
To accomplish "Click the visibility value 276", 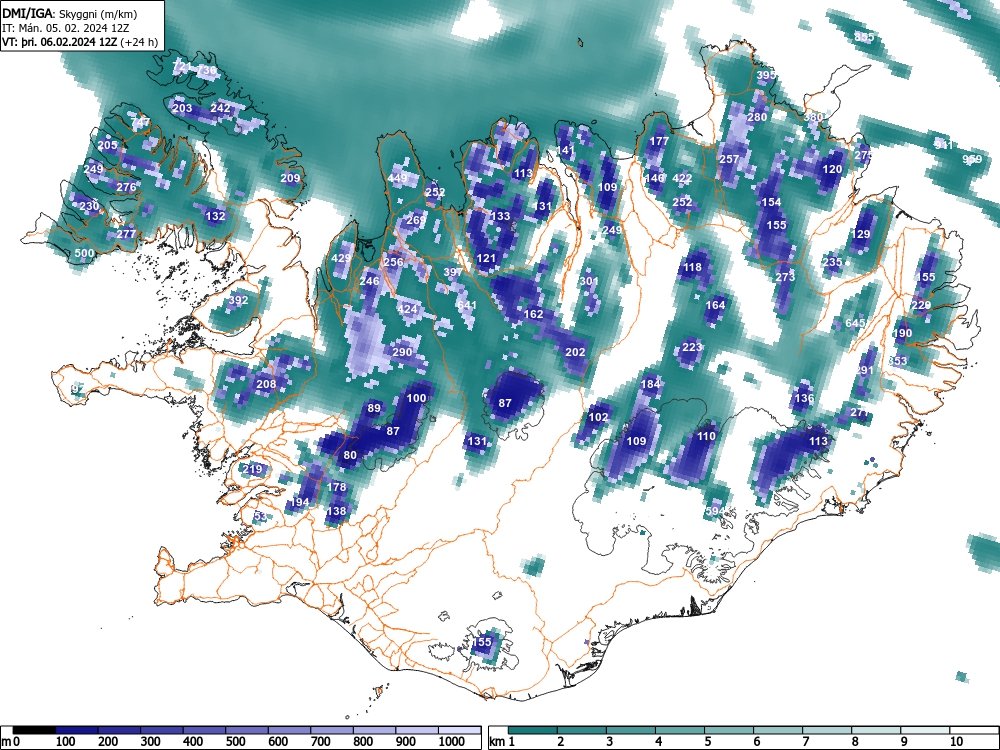I will [126, 187].
